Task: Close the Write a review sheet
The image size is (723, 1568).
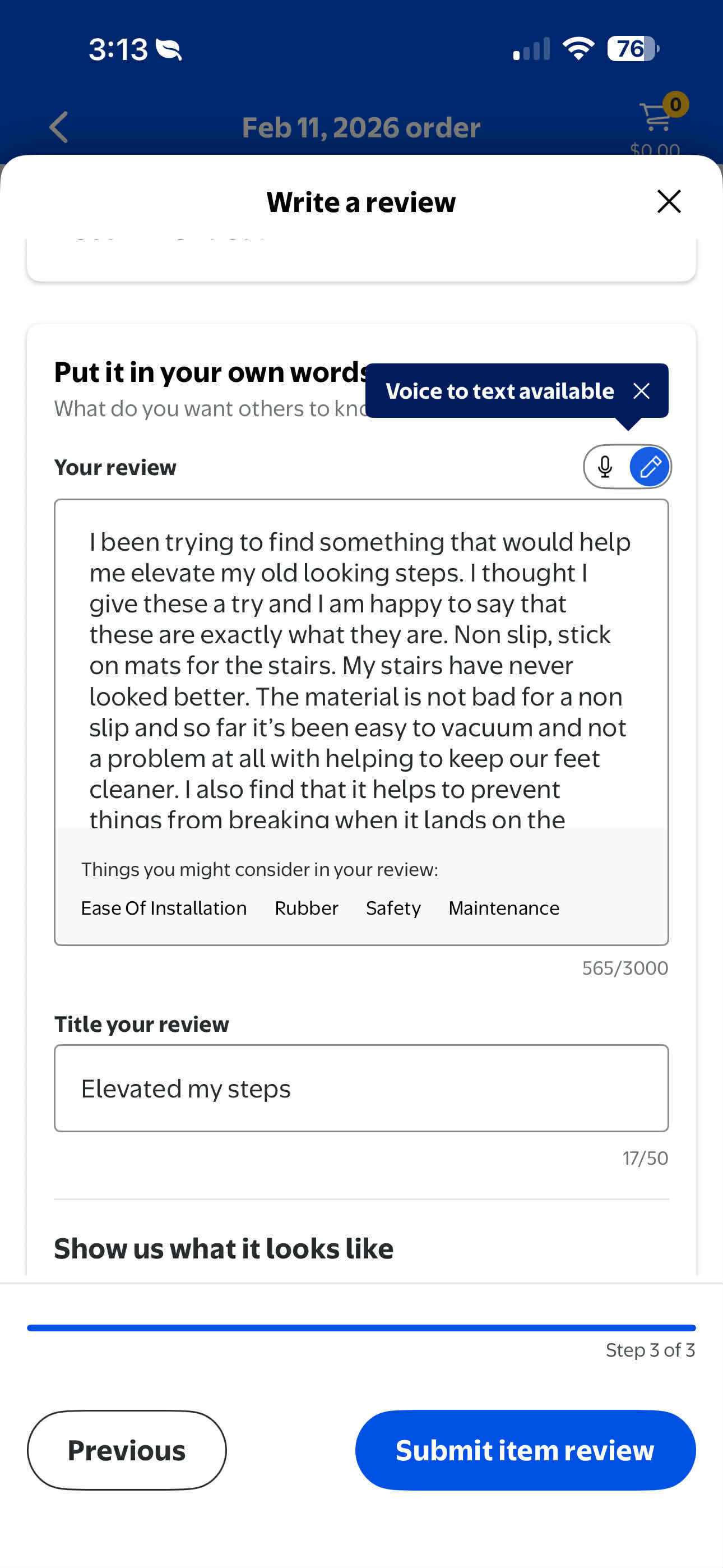Action: [669, 201]
